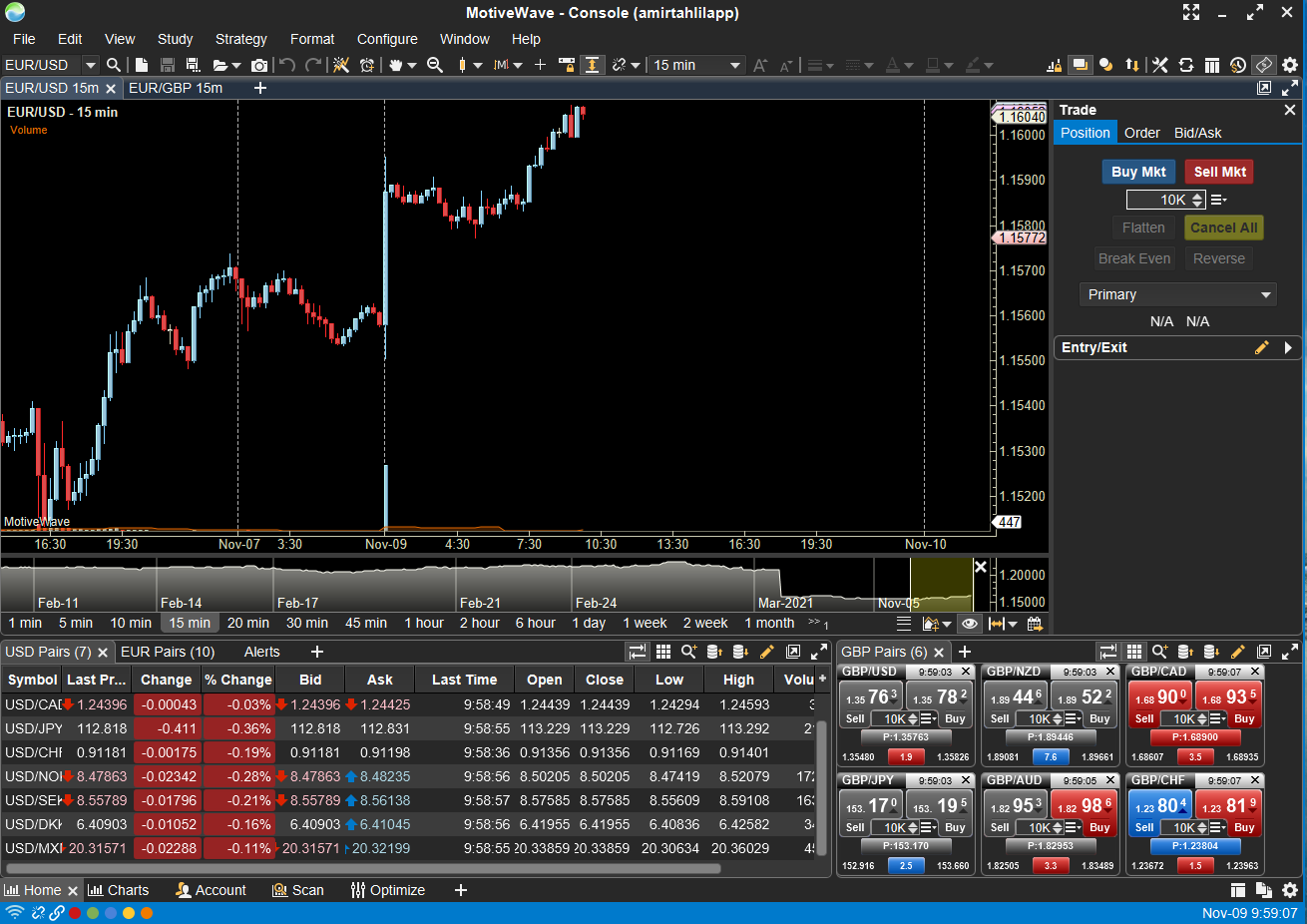Screen dimensions: 1307x924
Task: Click the Cancel All button
Action: click(x=1224, y=228)
